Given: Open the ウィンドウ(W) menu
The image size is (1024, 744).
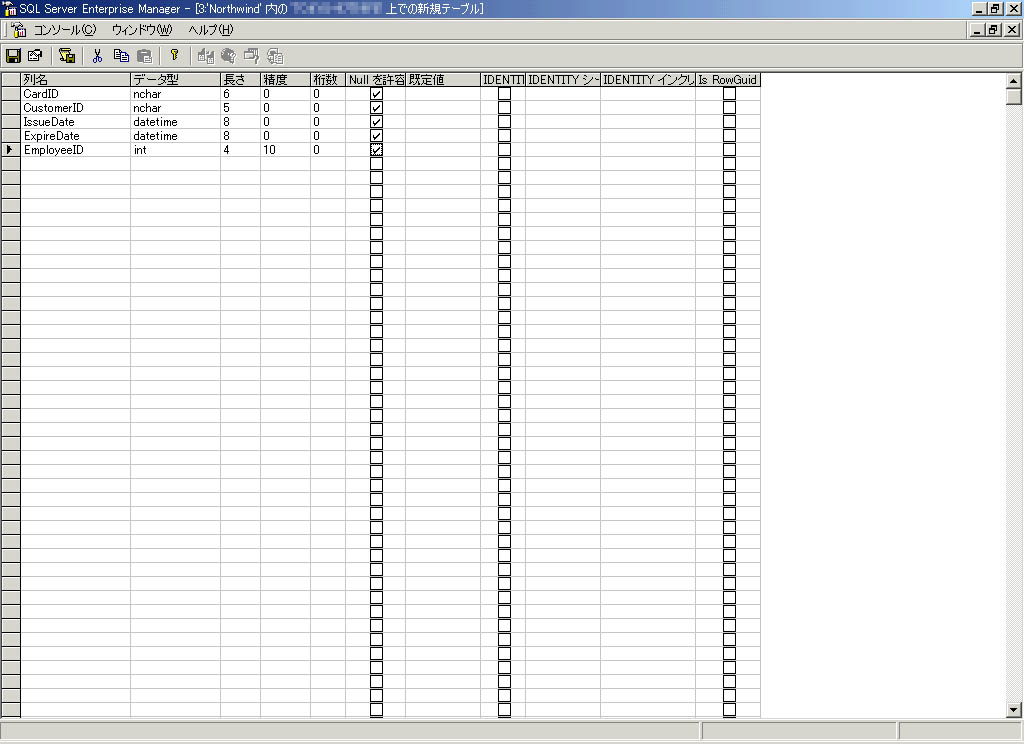Looking at the screenshot, I should 142,29.
